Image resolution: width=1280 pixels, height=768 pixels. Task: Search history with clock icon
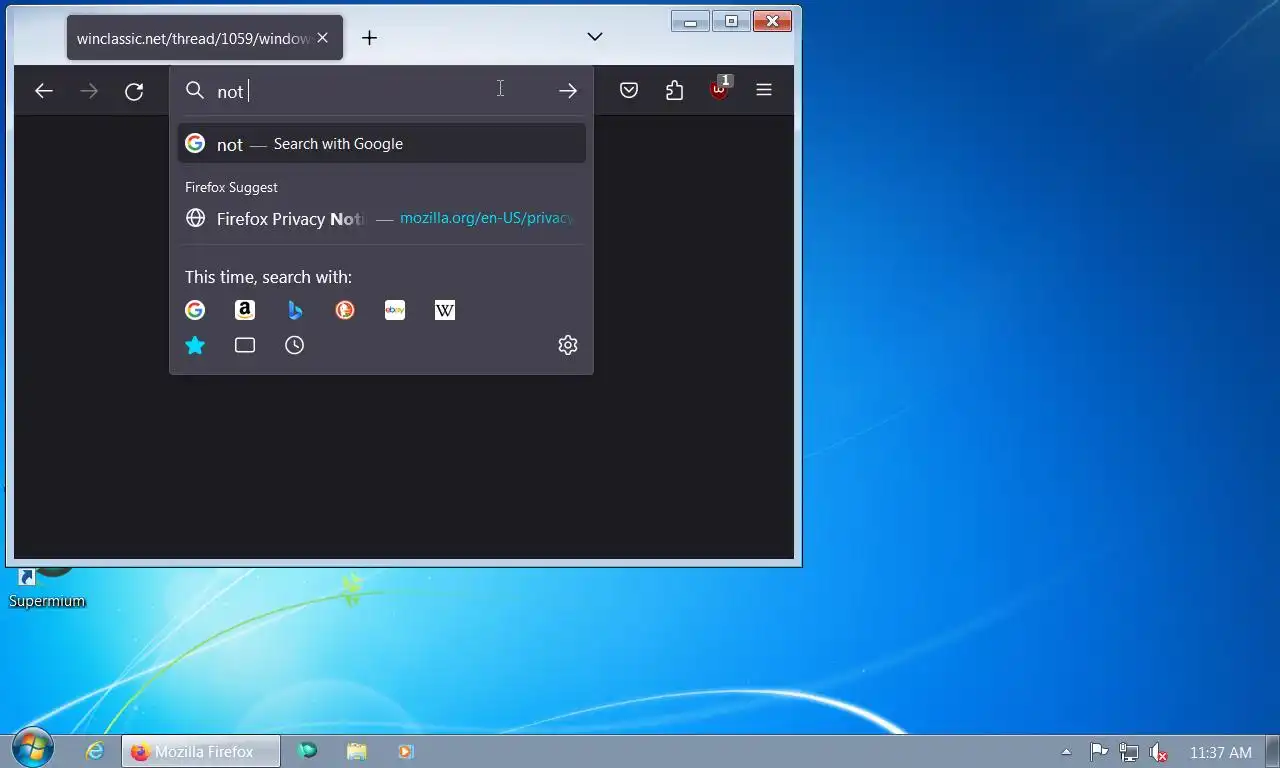(x=295, y=345)
